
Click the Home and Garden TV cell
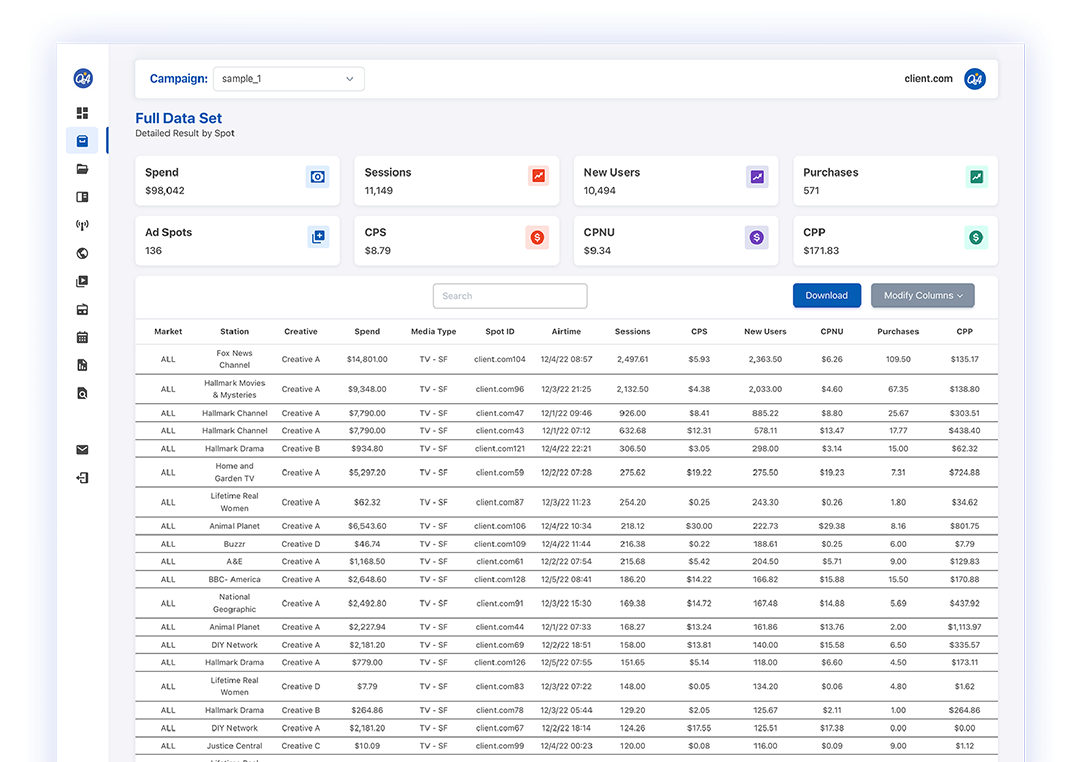click(234, 472)
